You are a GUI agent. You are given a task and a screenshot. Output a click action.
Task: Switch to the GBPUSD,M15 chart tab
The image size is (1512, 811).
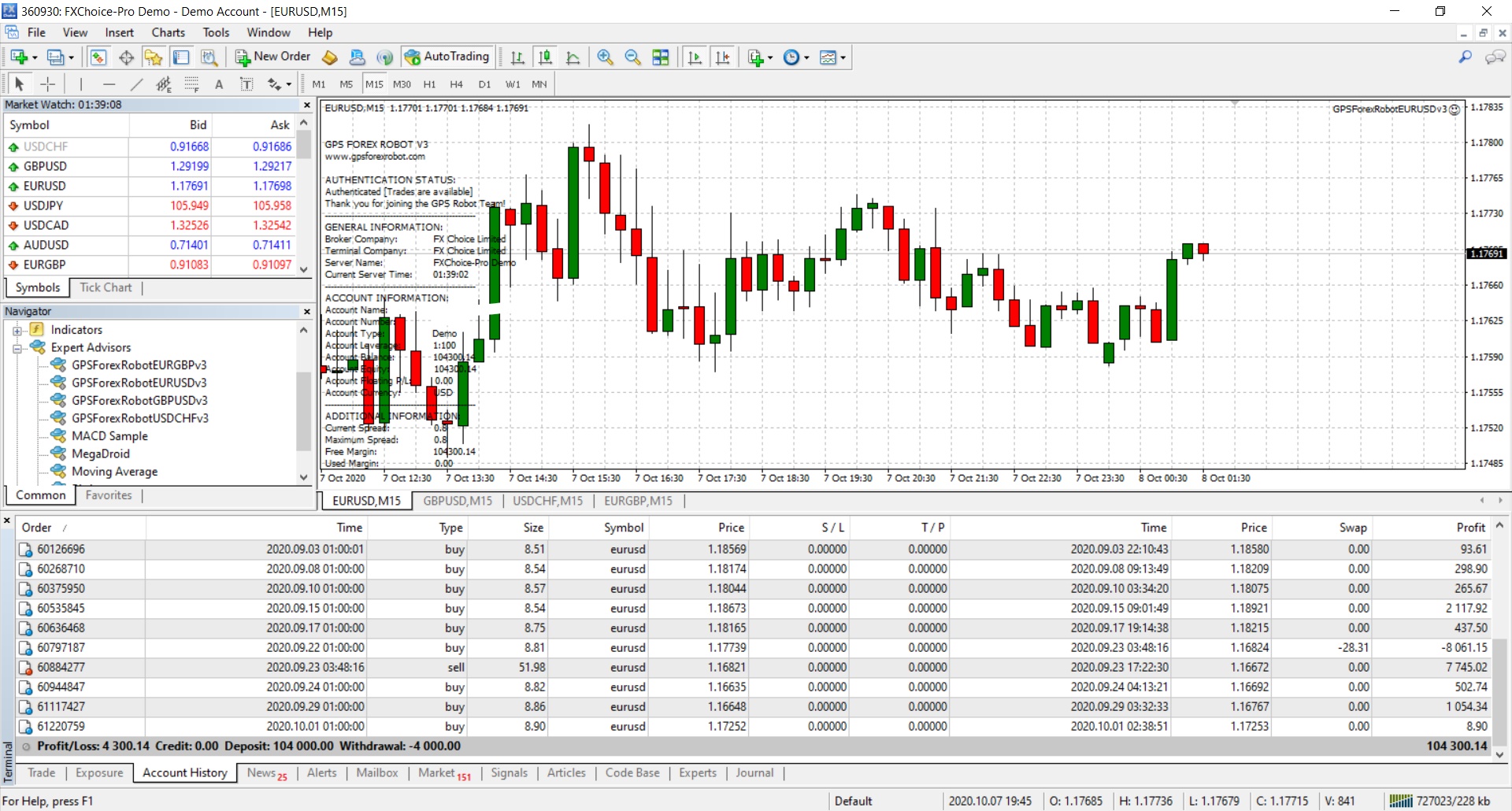457,501
